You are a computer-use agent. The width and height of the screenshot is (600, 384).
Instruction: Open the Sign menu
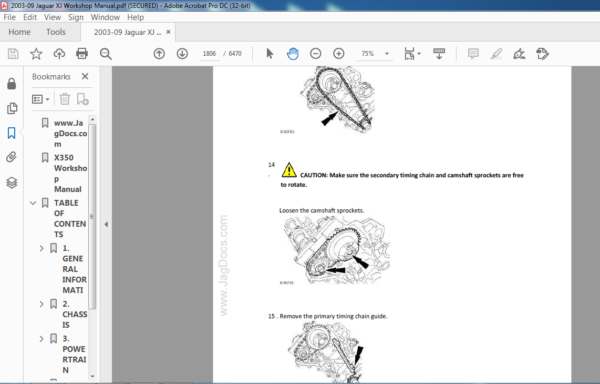coord(76,17)
